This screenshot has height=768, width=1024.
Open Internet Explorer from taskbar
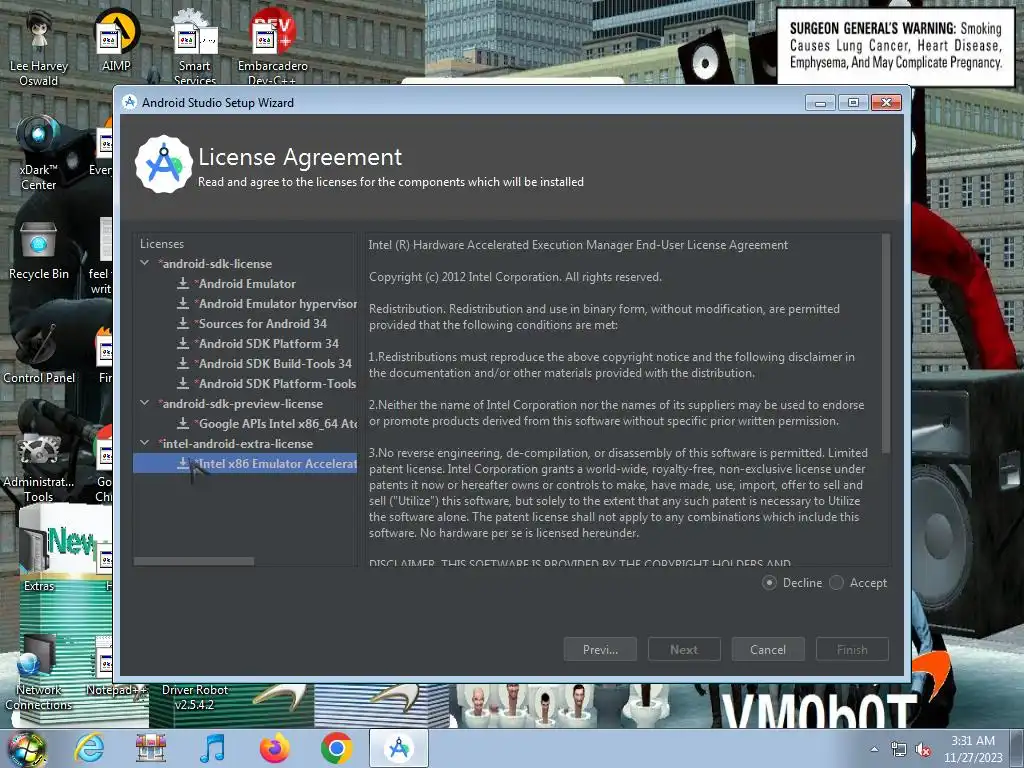coord(89,748)
